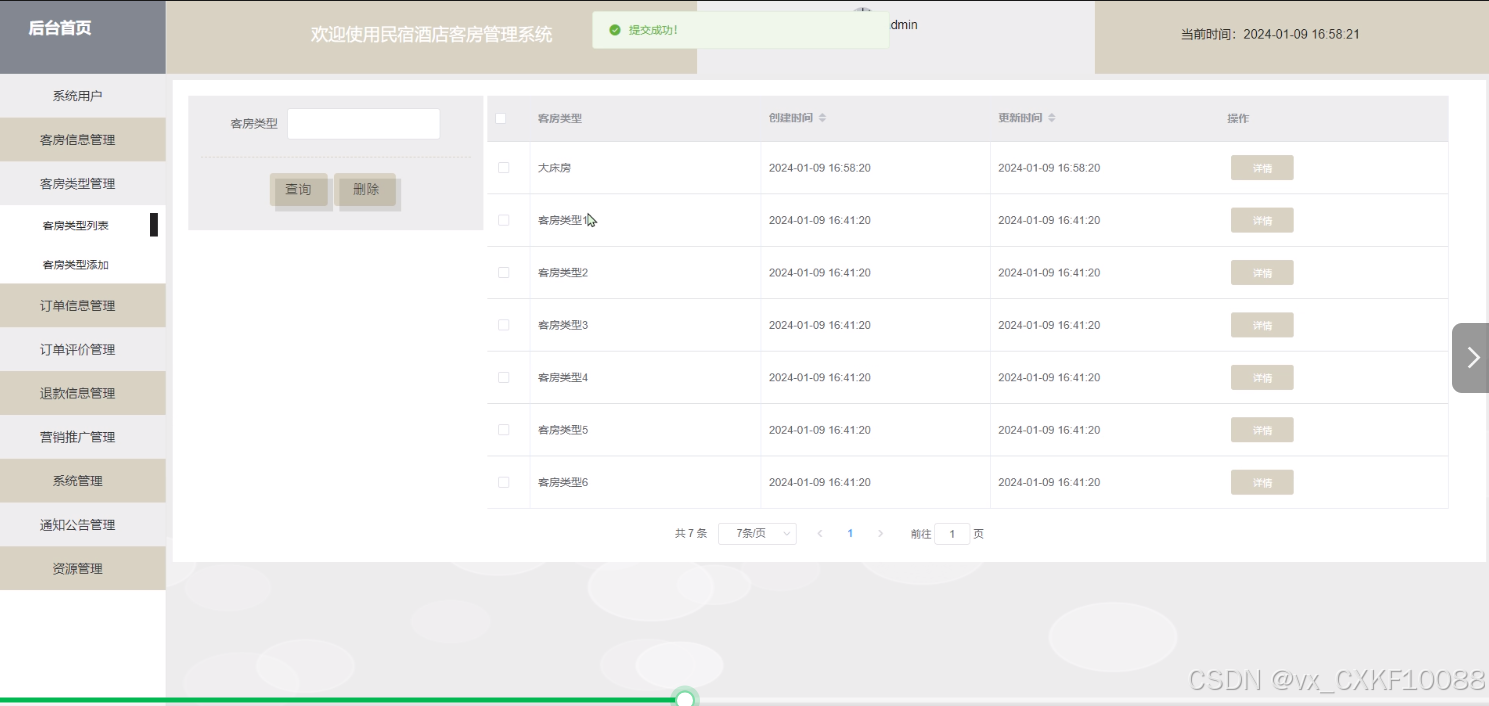The width and height of the screenshot is (1489, 706).
Task: Sort by 创建时间 column arrows
Action: point(822,118)
